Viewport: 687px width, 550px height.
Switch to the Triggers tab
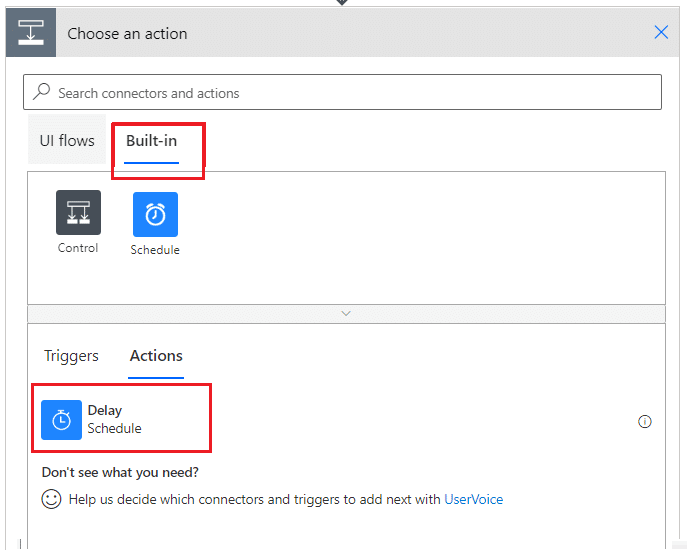click(71, 356)
